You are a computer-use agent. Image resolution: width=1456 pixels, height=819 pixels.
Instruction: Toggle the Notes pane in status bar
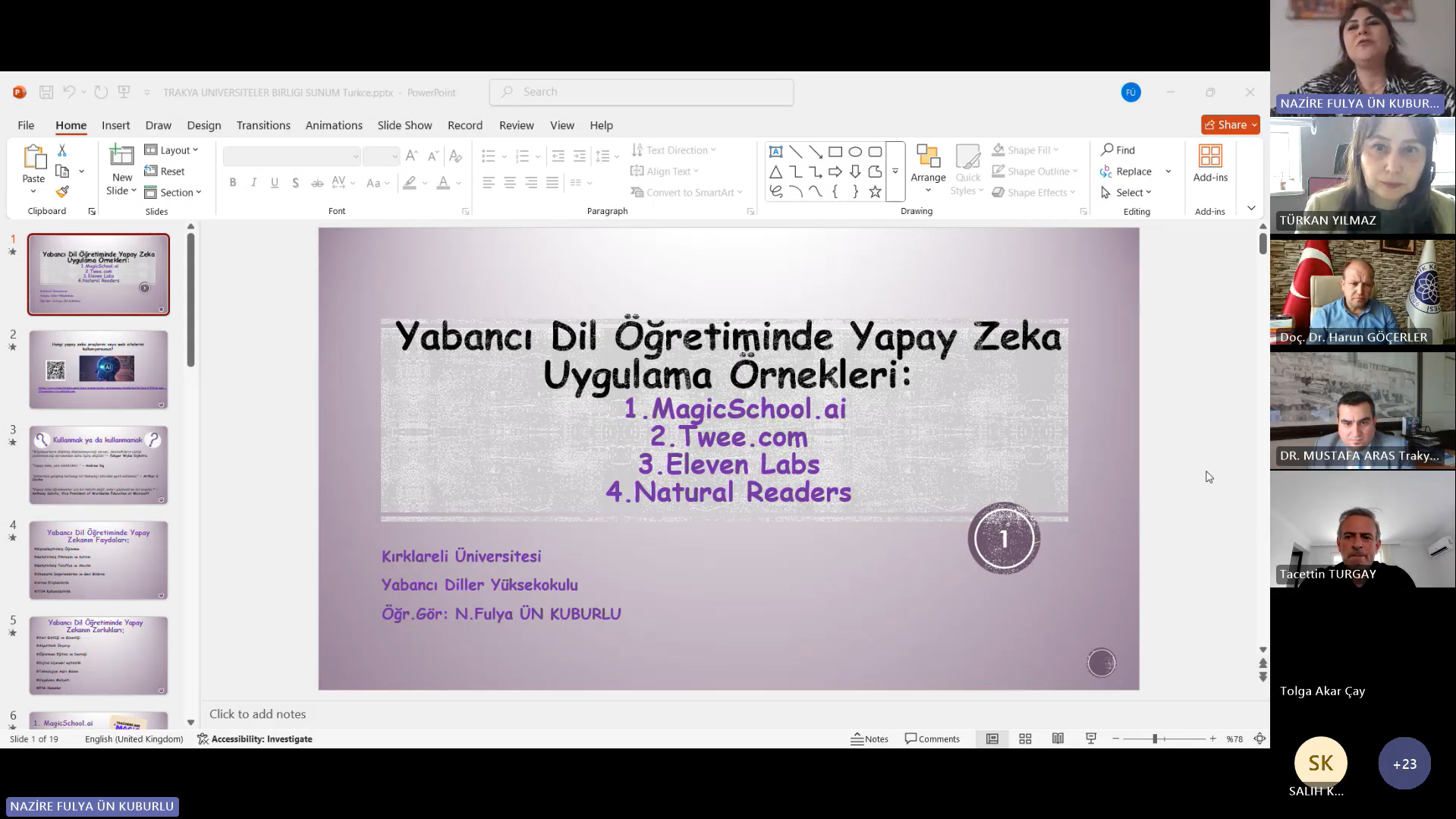(870, 739)
